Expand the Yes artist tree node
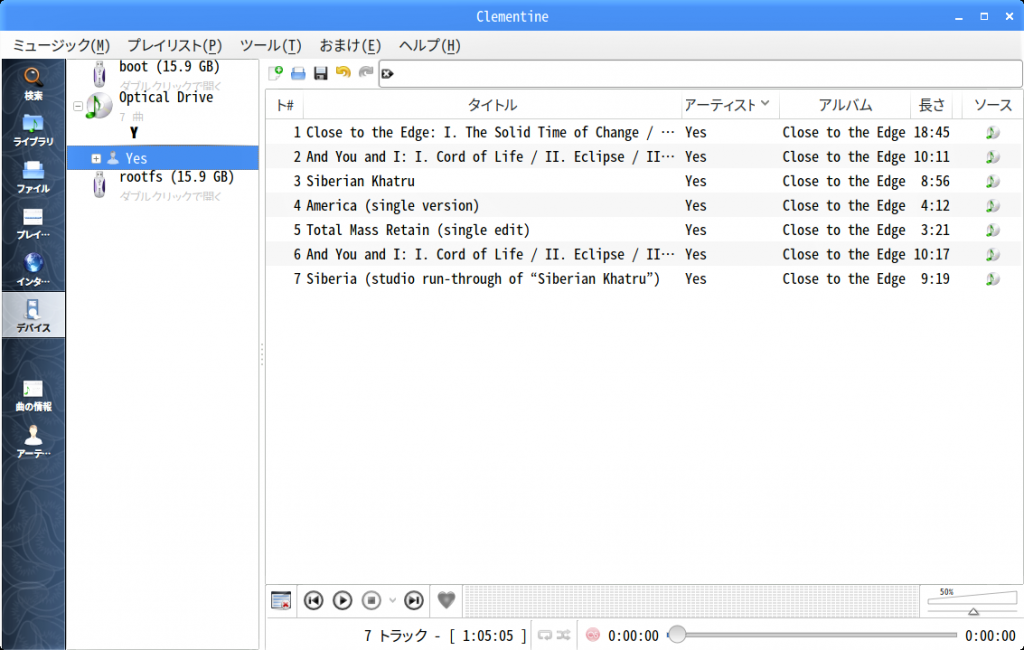 pos(96,158)
